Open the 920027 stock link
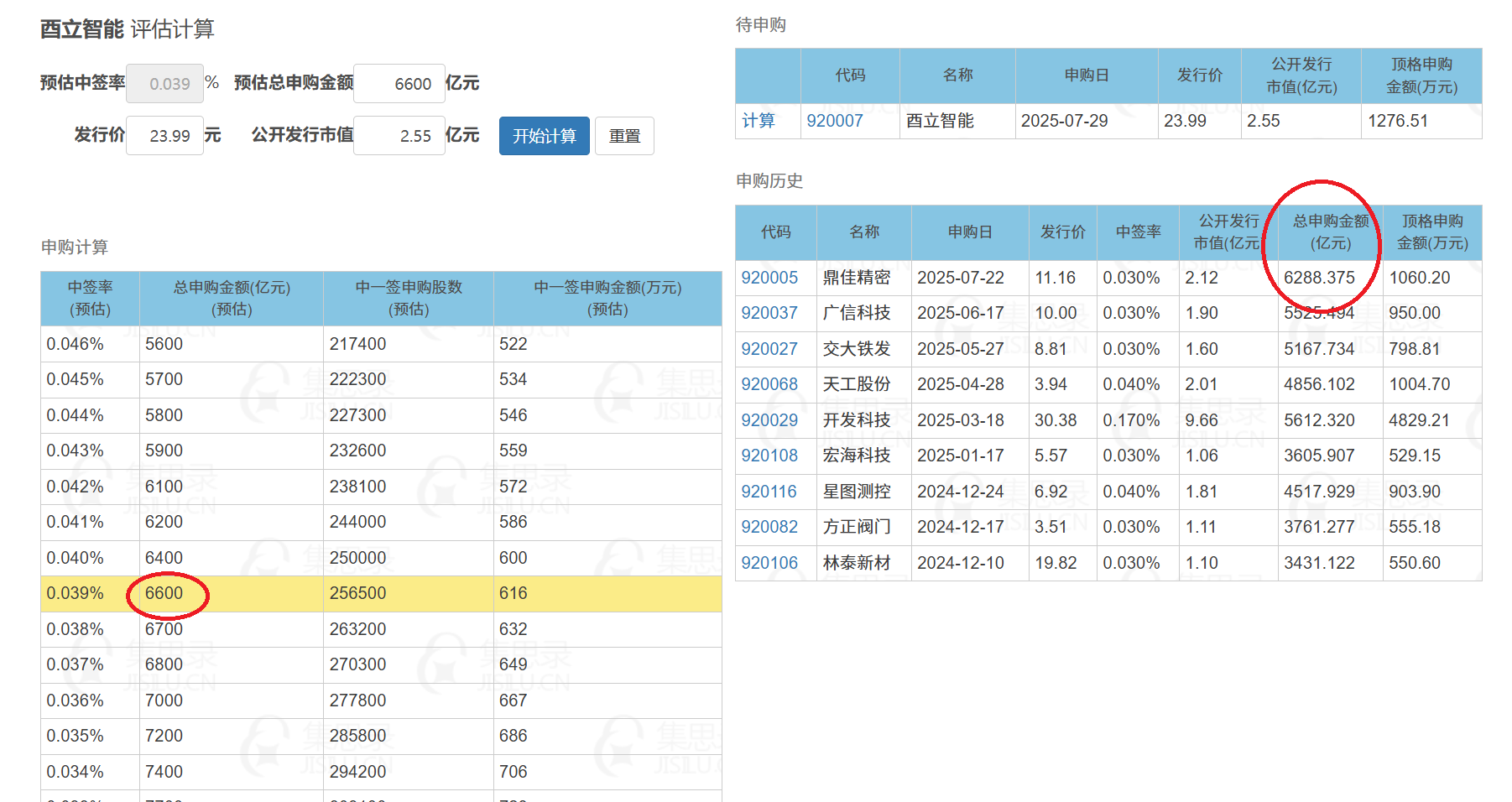This screenshot has height=802, width=1512. (769, 349)
